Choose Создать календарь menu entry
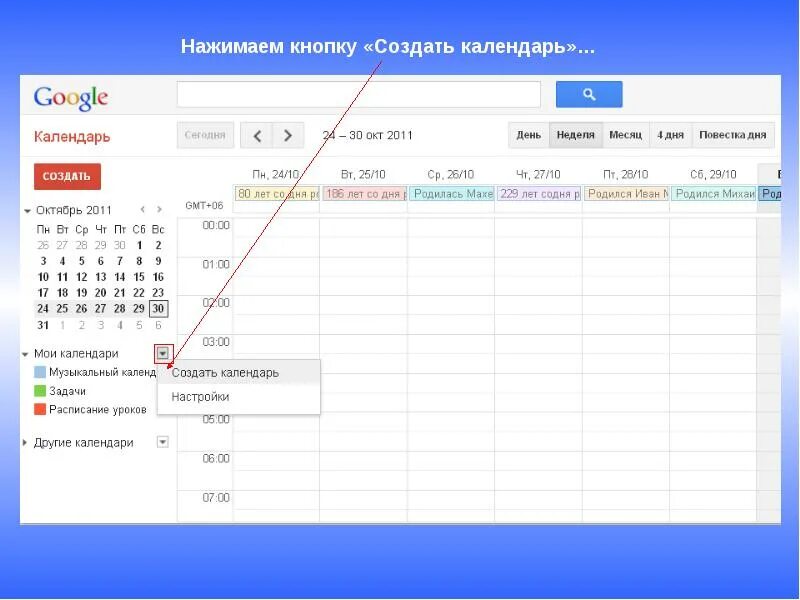The width and height of the screenshot is (800, 600). [x=239, y=373]
